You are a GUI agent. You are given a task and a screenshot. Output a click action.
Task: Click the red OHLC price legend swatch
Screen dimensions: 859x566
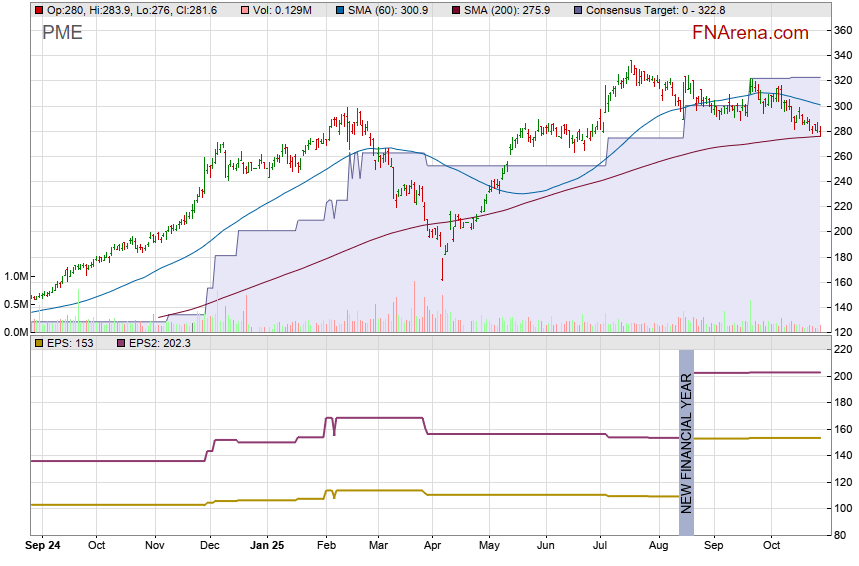coord(38,10)
